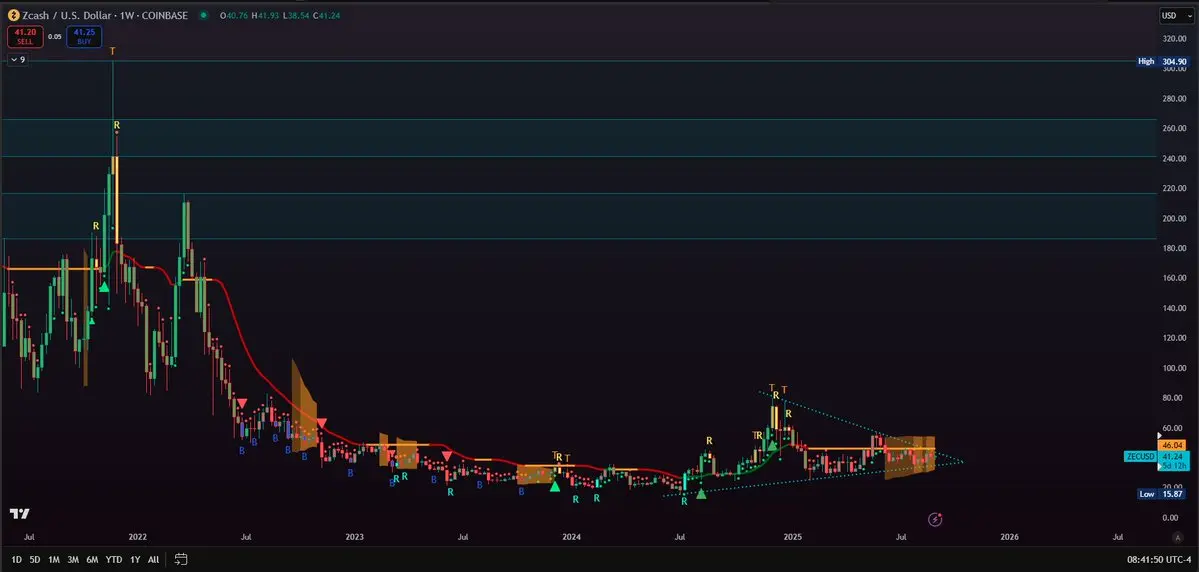Click the High 304.90 price label

(1162, 61)
